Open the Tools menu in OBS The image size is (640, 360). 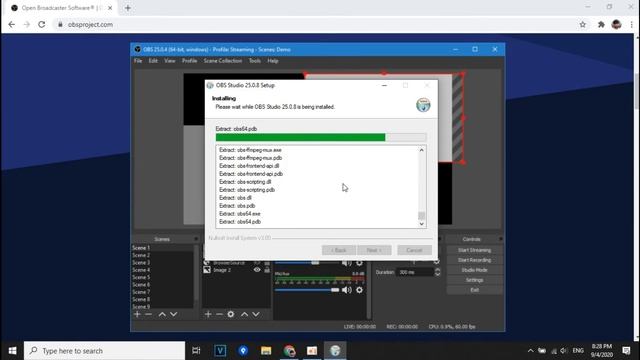click(255, 61)
